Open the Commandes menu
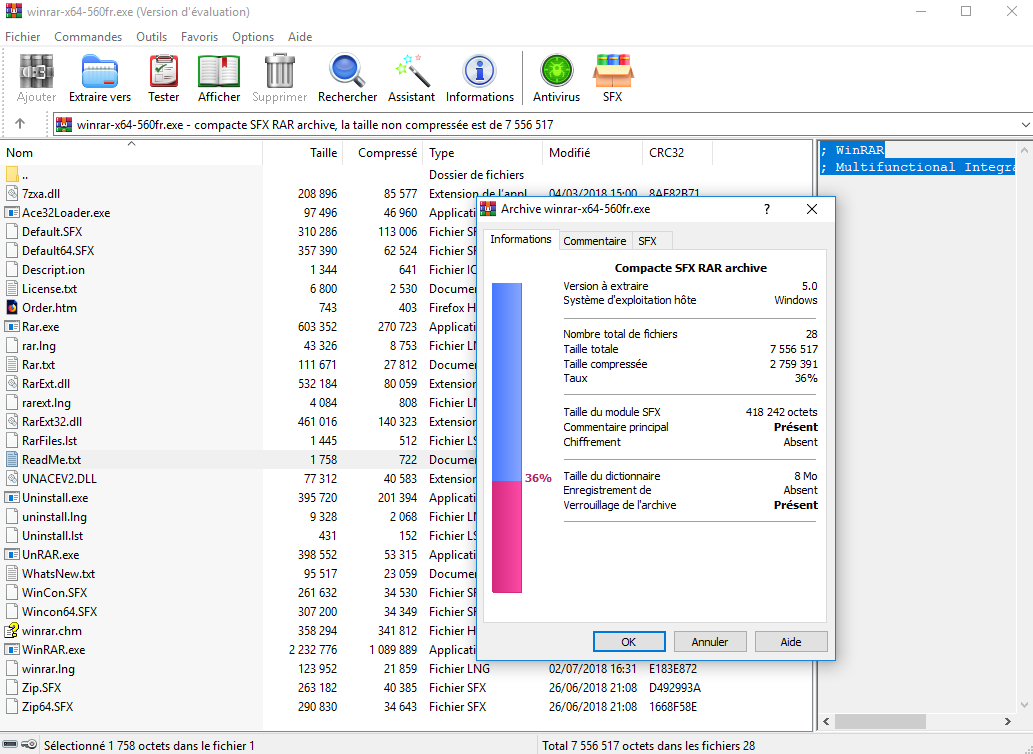This screenshot has height=754, width=1033. (88, 37)
